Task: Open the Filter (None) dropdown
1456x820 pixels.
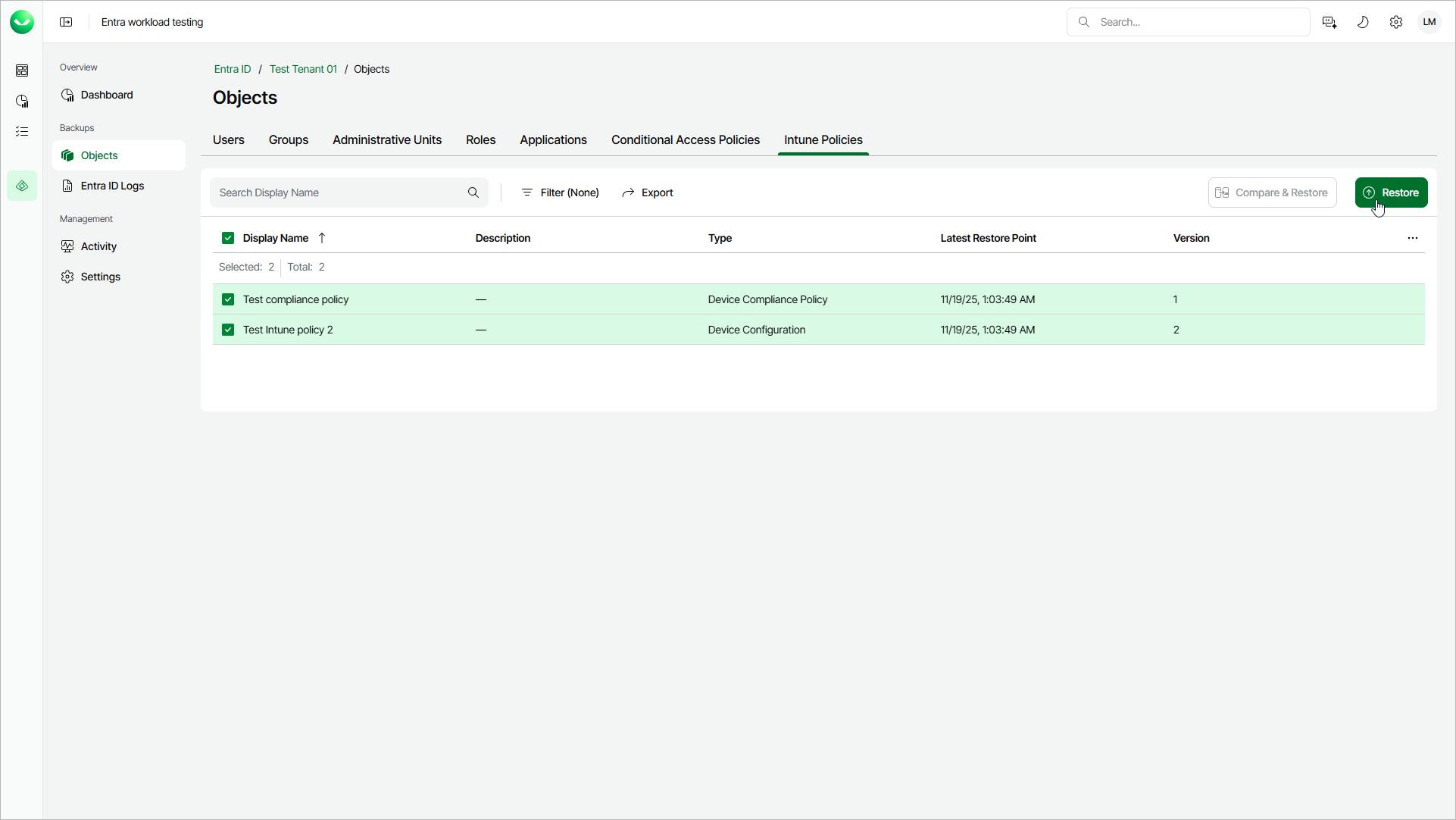Action: 561,192
